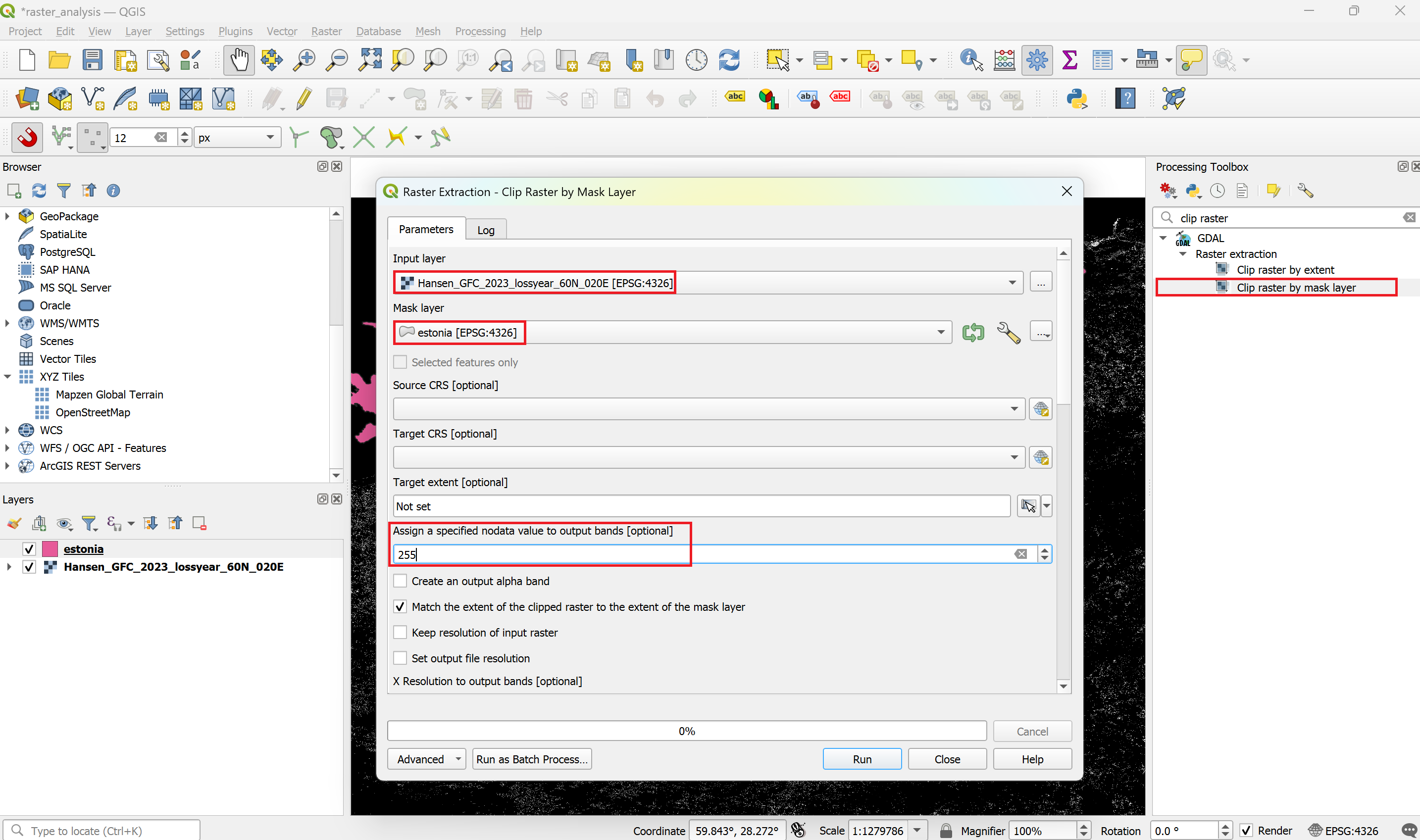1420x840 pixels.
Task: Click the Save Project toolbar icon
Action: pyautogui.click(x=92, y=60)
